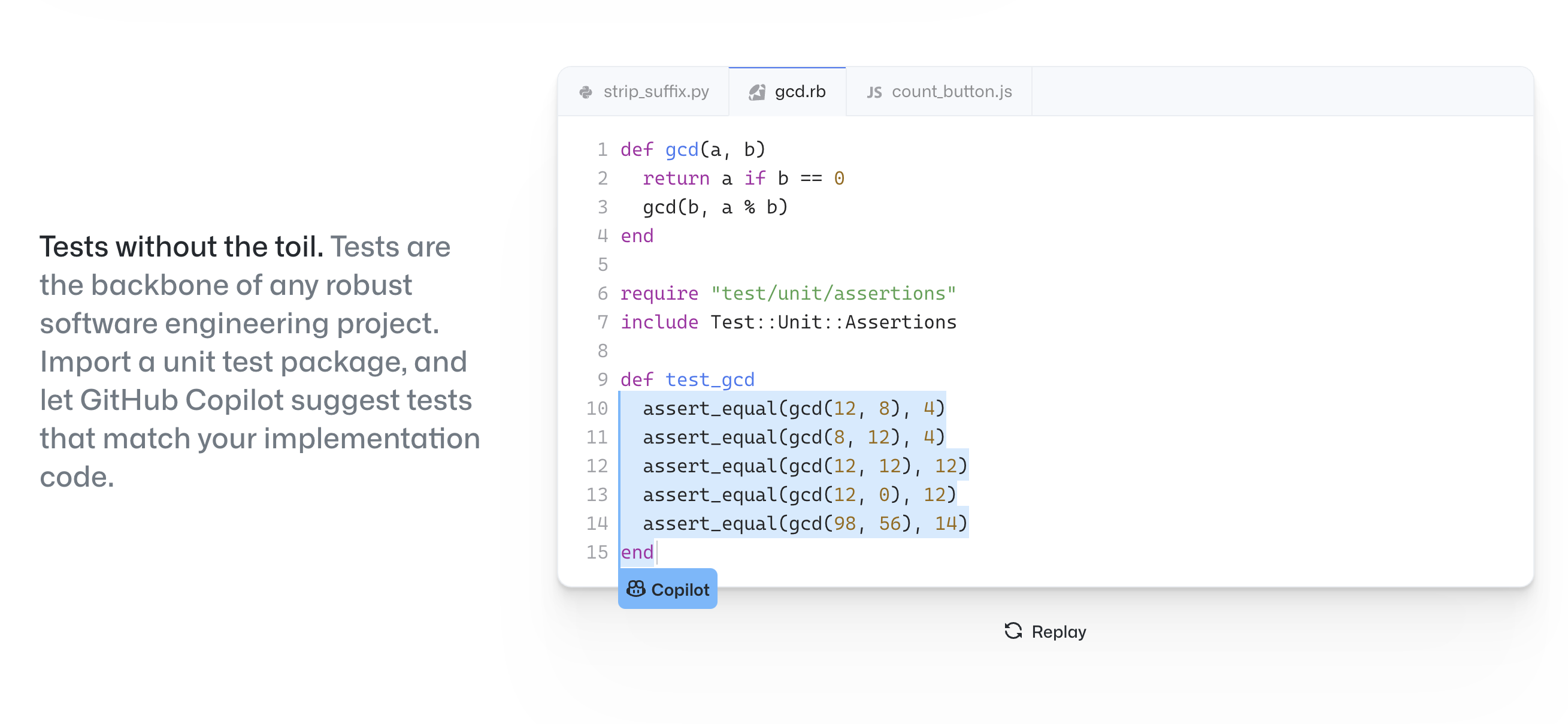Switch to the strip_suffix.py tab
This screenshot has width=1568, height=724.
pos(643,92)
